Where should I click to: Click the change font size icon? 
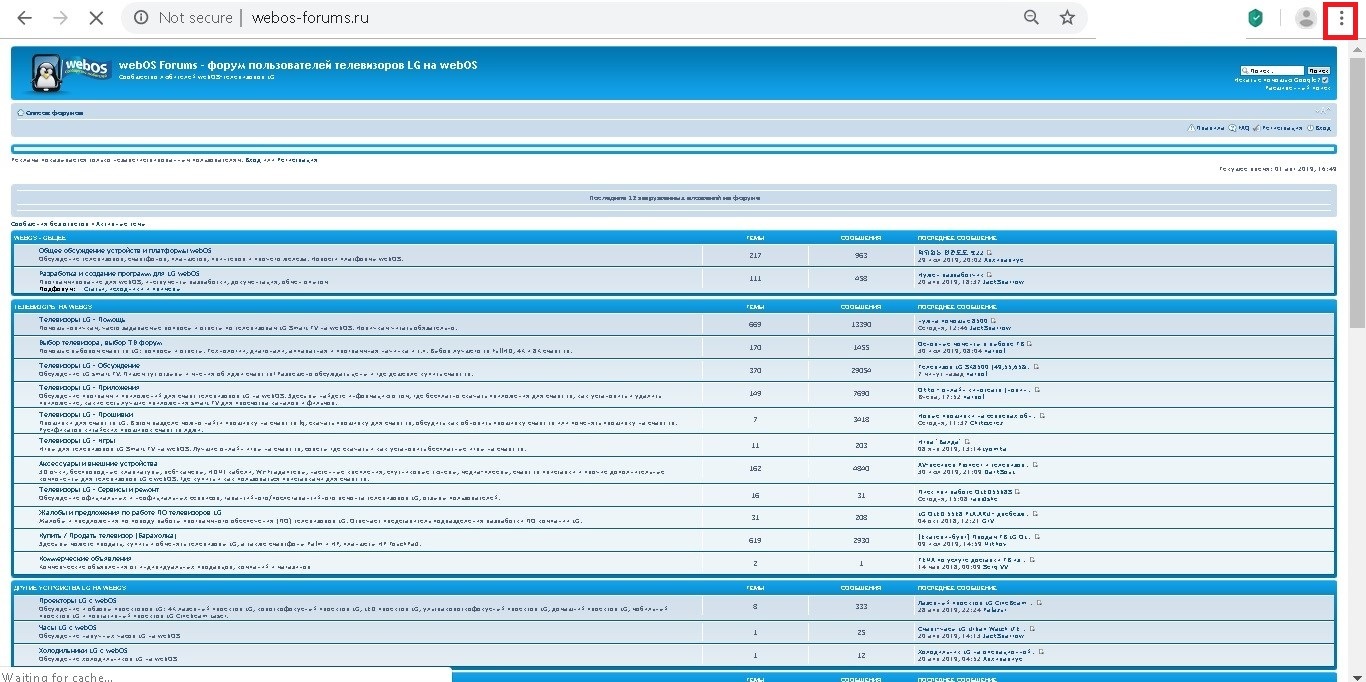(x=1323, y=112)
